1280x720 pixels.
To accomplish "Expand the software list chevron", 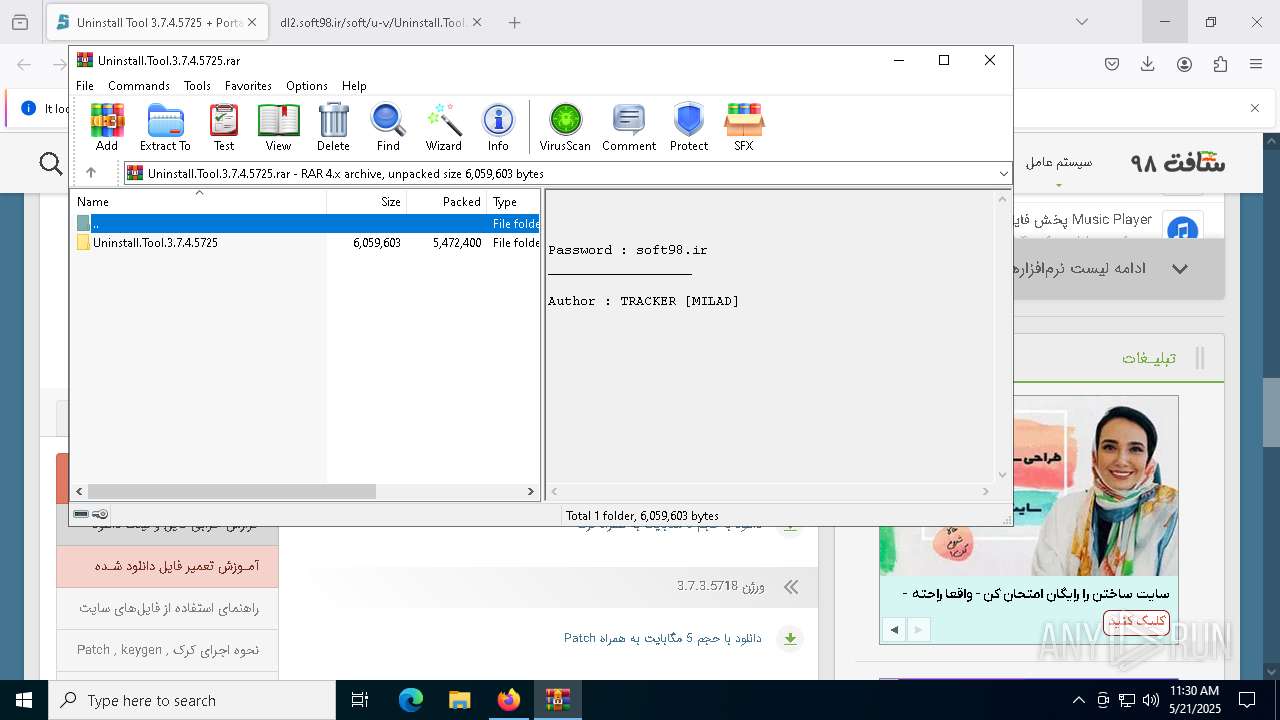I will coord(1180,269).
